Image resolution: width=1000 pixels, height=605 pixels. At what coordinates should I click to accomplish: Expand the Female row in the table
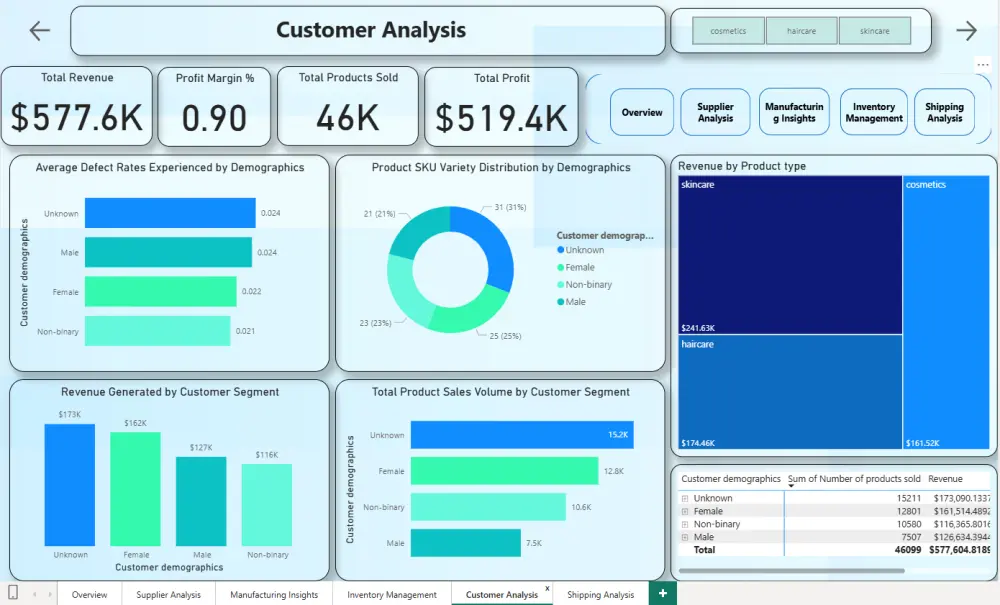click(x=685, y=511)
